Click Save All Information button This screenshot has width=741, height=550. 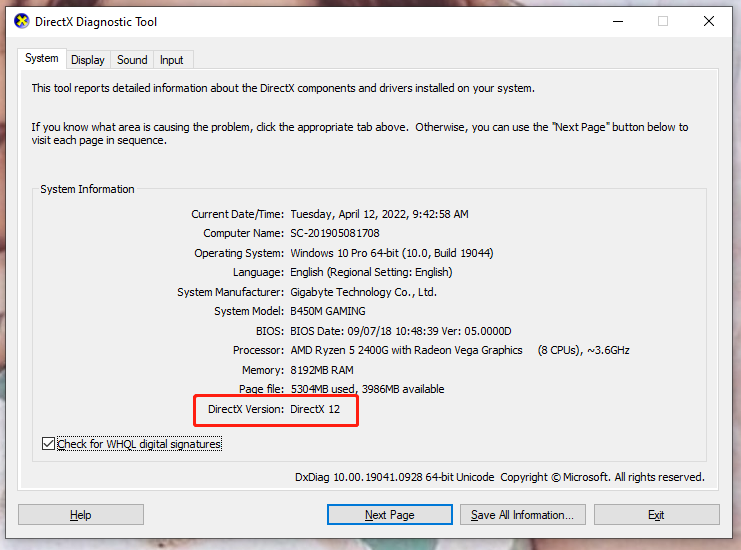tap(523, 515)
